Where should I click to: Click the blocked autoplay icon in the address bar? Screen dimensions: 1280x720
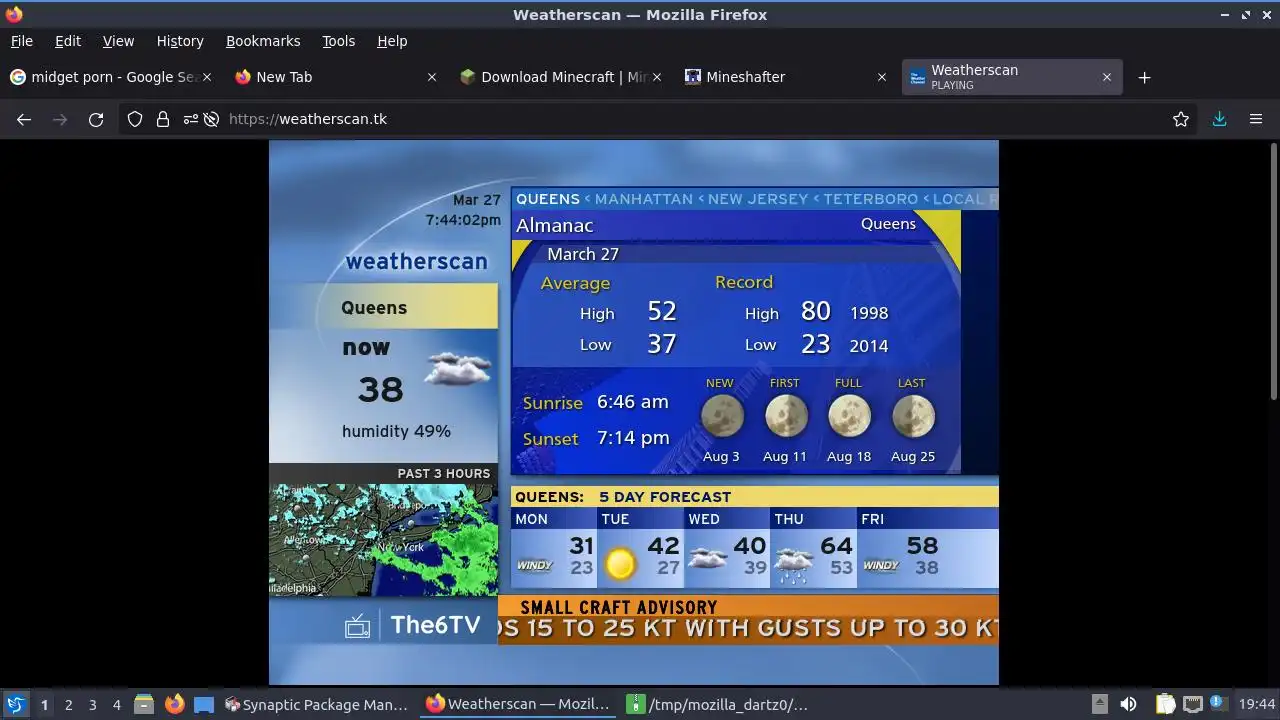click(x=211, y=119)
